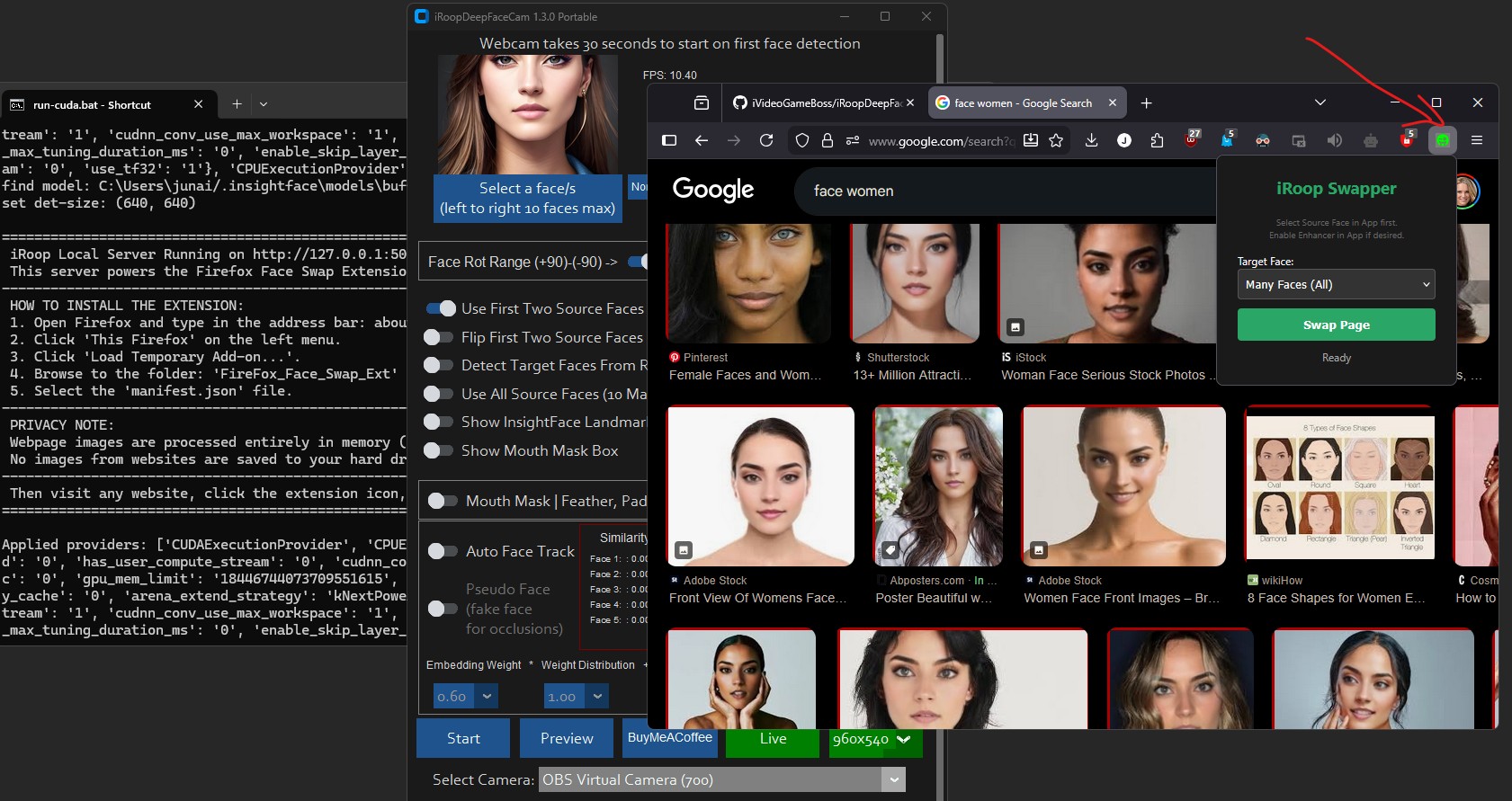Click the source face preview thumbnail in iRoop

[x=527, y=114]
